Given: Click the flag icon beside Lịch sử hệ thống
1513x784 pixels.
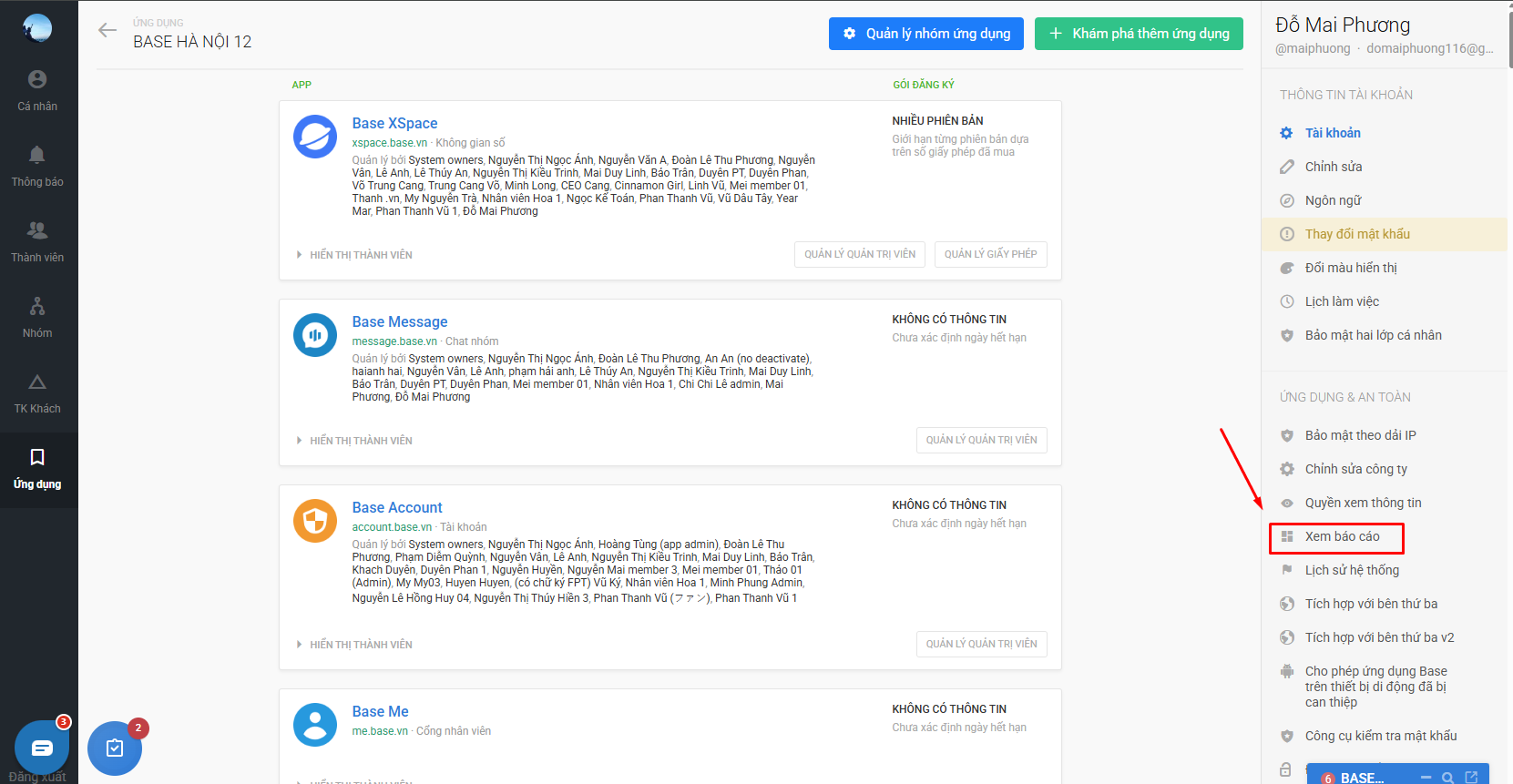Looking at the screenshot, I should point(1286,570).
